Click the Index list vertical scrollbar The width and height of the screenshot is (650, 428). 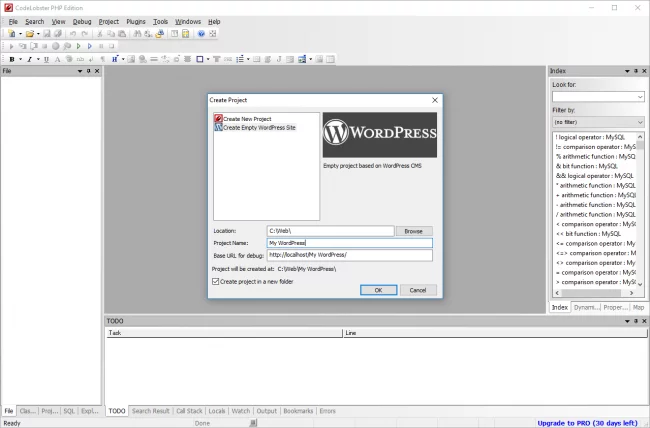[x=640, y=210]
